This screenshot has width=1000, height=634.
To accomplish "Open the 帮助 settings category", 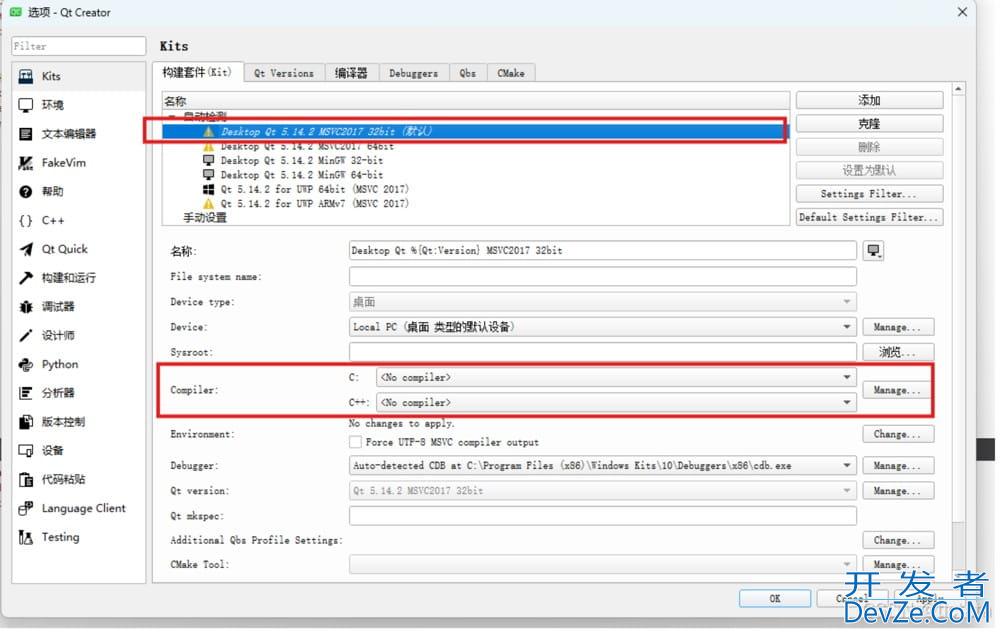I will point(79,192).
